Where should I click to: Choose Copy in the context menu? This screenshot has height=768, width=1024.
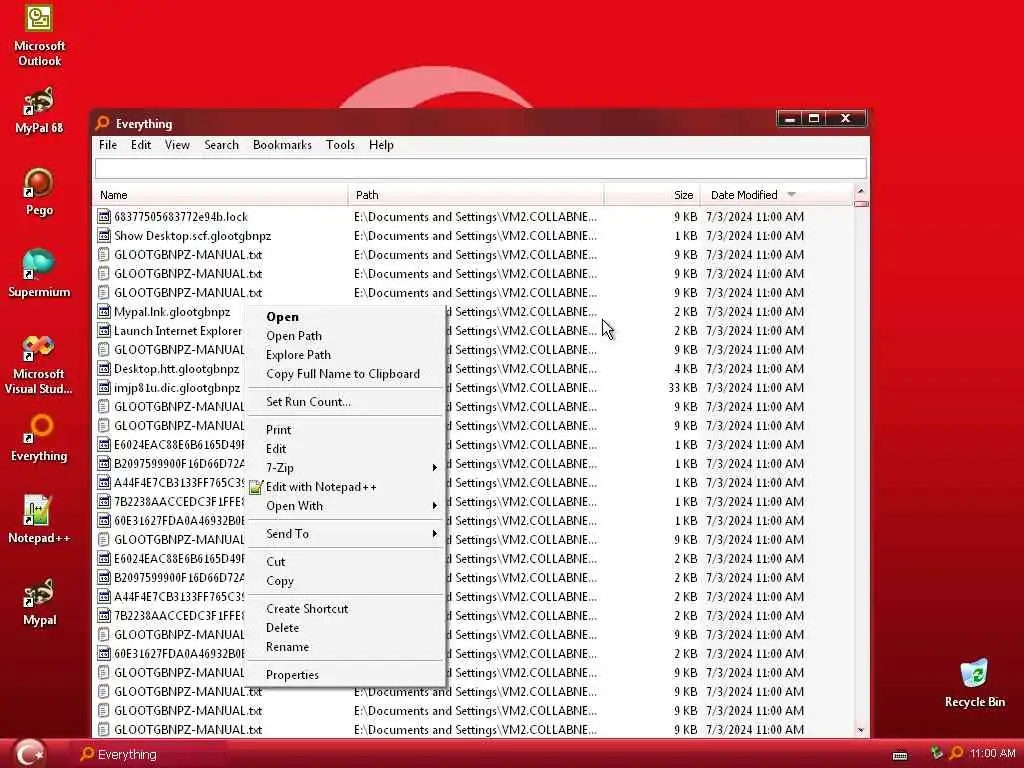pyautogui.click(x=345, y=581)
